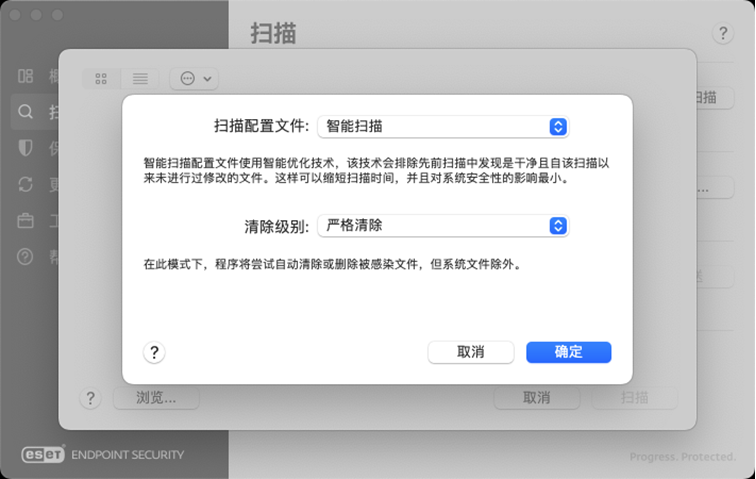Open help at top right of main window
756x479 pixels.
(x=723, y=33)
